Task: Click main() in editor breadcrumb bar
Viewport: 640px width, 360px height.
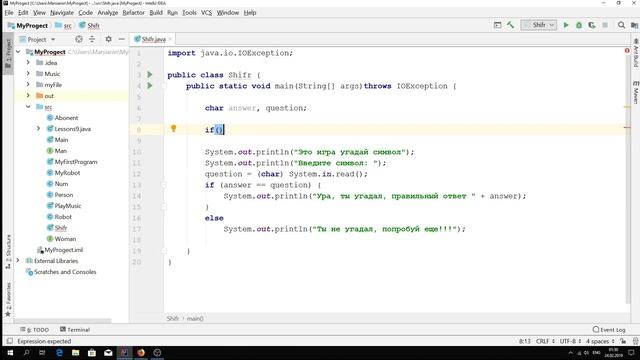Action: pyautogui.click(x=195, y=318)
